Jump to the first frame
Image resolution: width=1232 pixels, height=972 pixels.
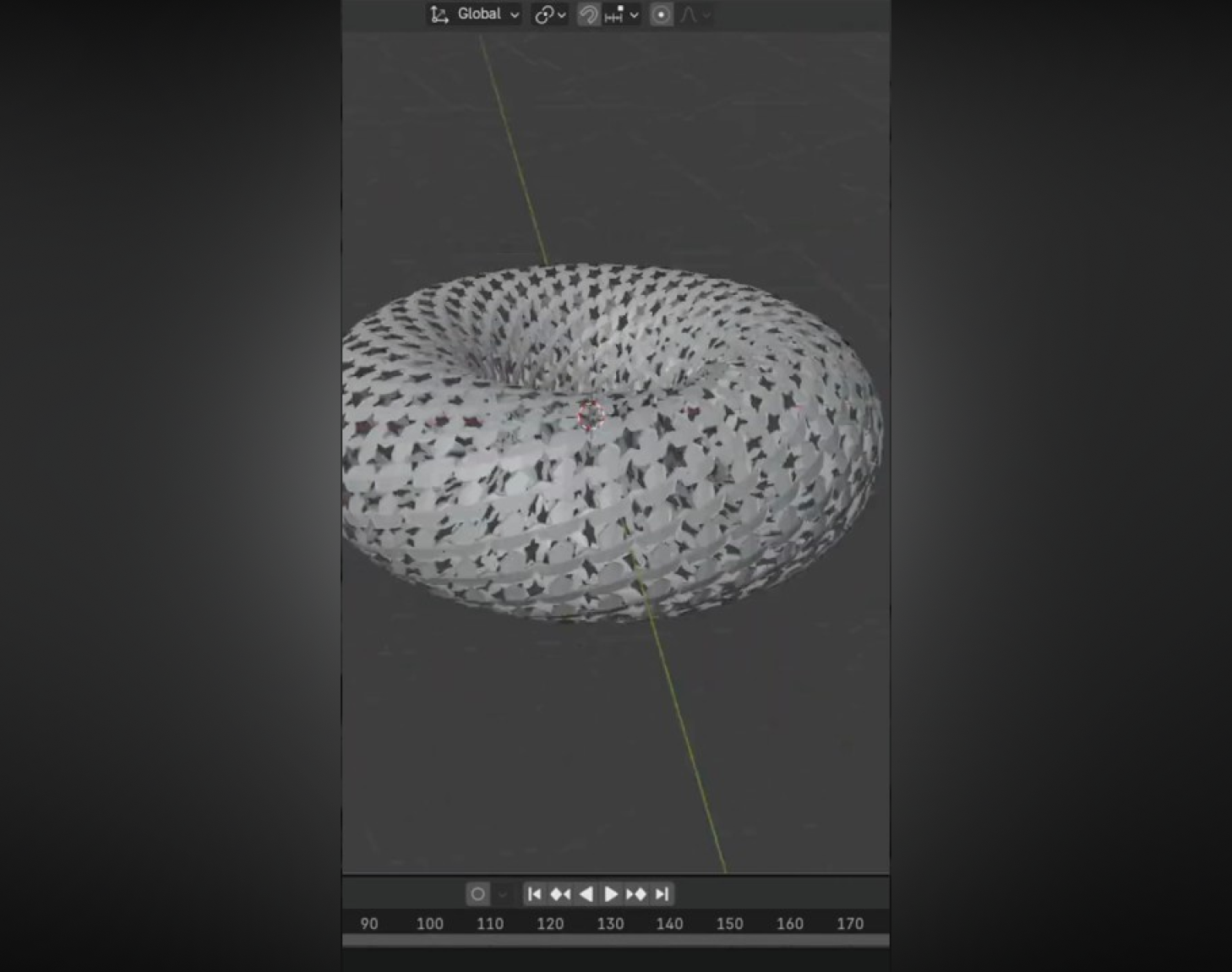(534, 893)
